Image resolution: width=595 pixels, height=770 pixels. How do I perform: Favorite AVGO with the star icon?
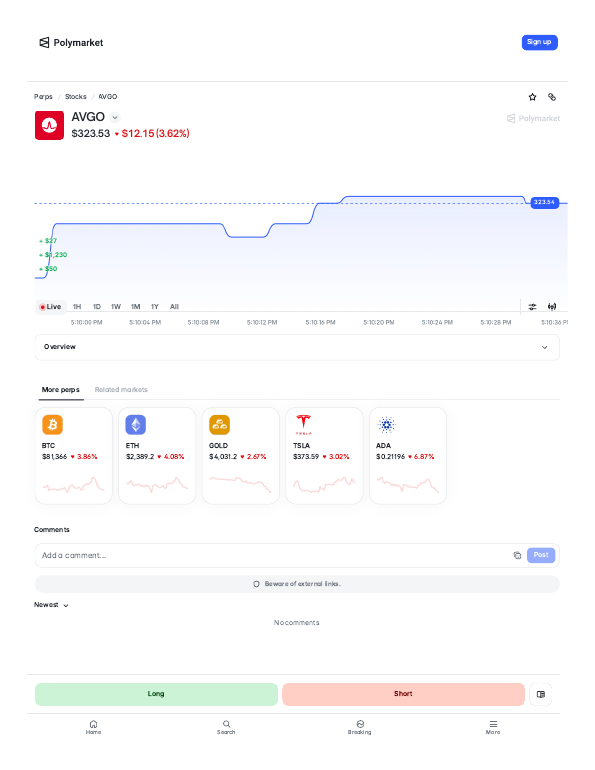coord(532,97)
